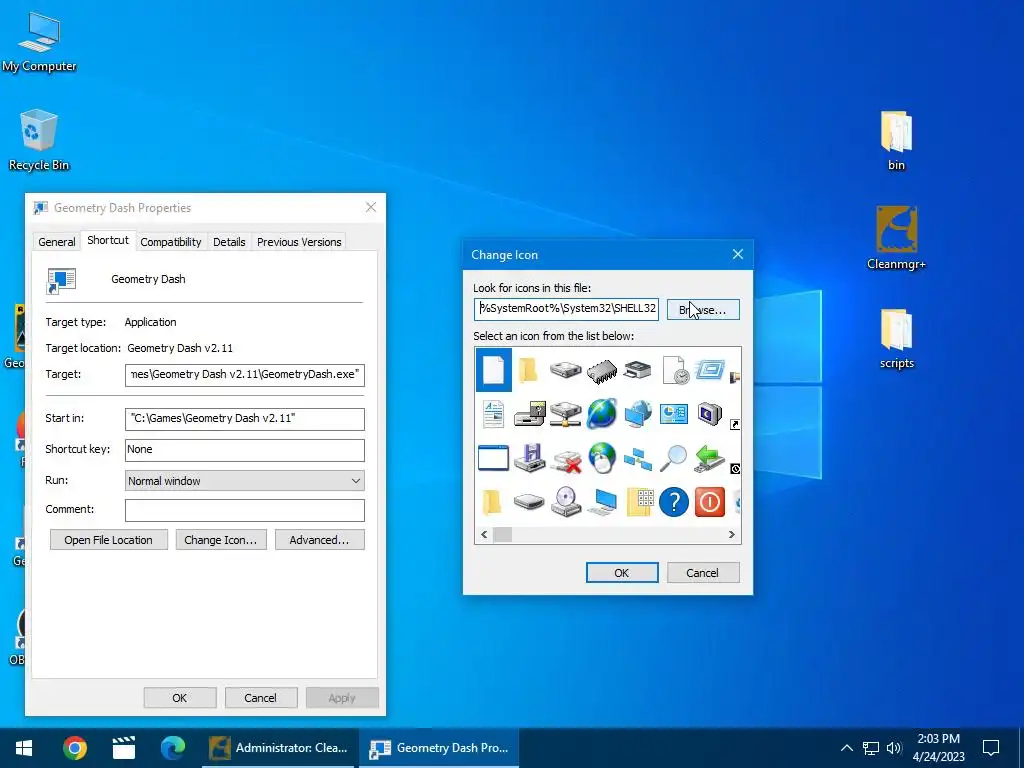Open the taskbar volume control

pyautogui.click(x=894, y=748)
